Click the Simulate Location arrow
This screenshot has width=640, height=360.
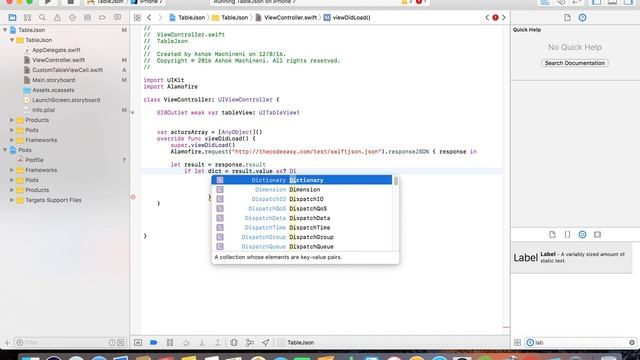point(266,342)
